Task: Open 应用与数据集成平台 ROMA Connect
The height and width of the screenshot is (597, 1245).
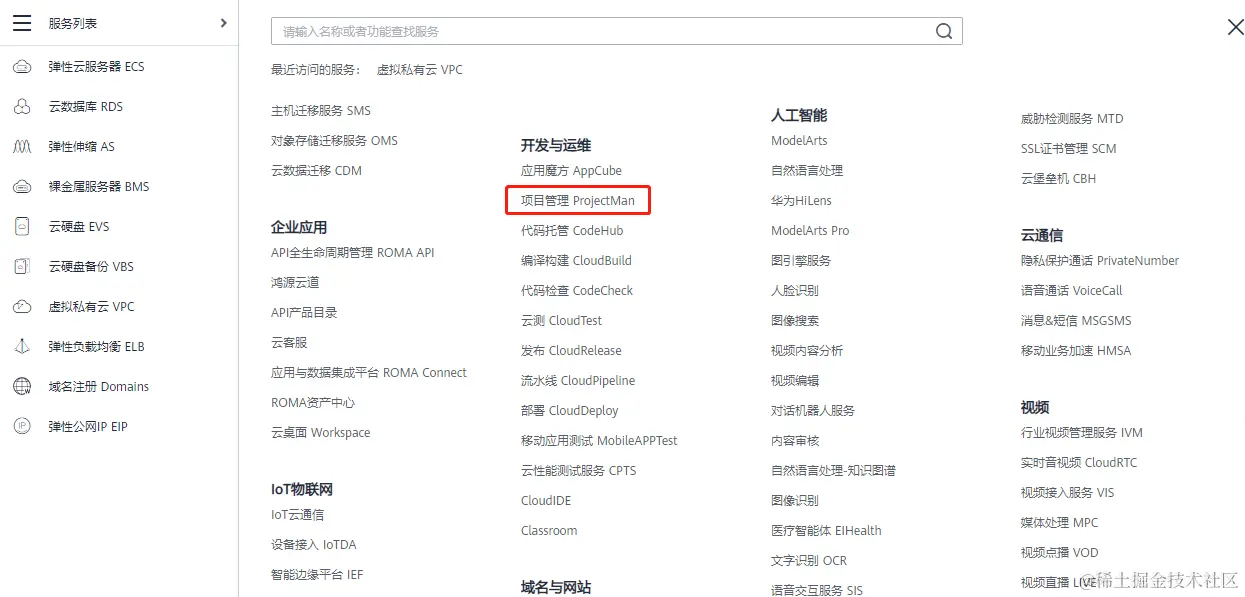Action: (369, 373)
